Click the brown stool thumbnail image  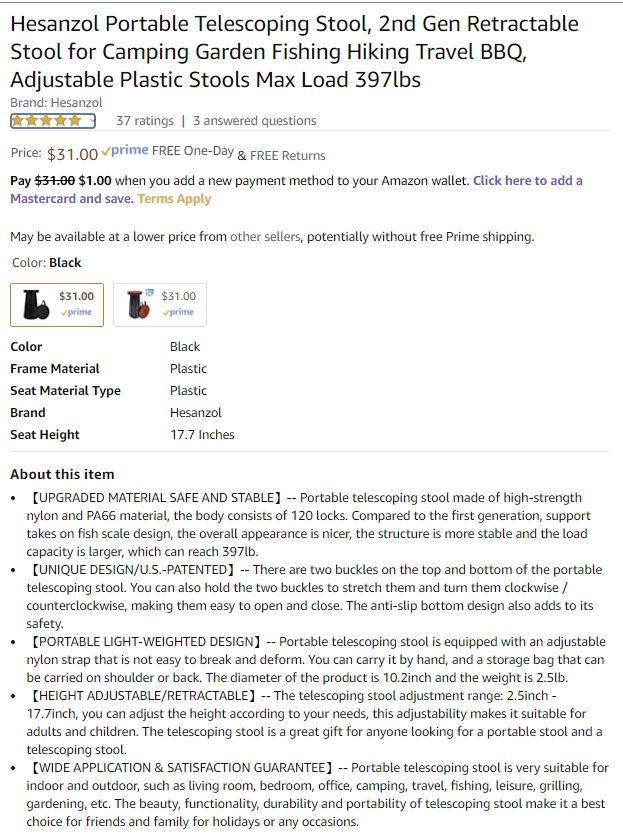pyautogui.click(x=138, y=304)
